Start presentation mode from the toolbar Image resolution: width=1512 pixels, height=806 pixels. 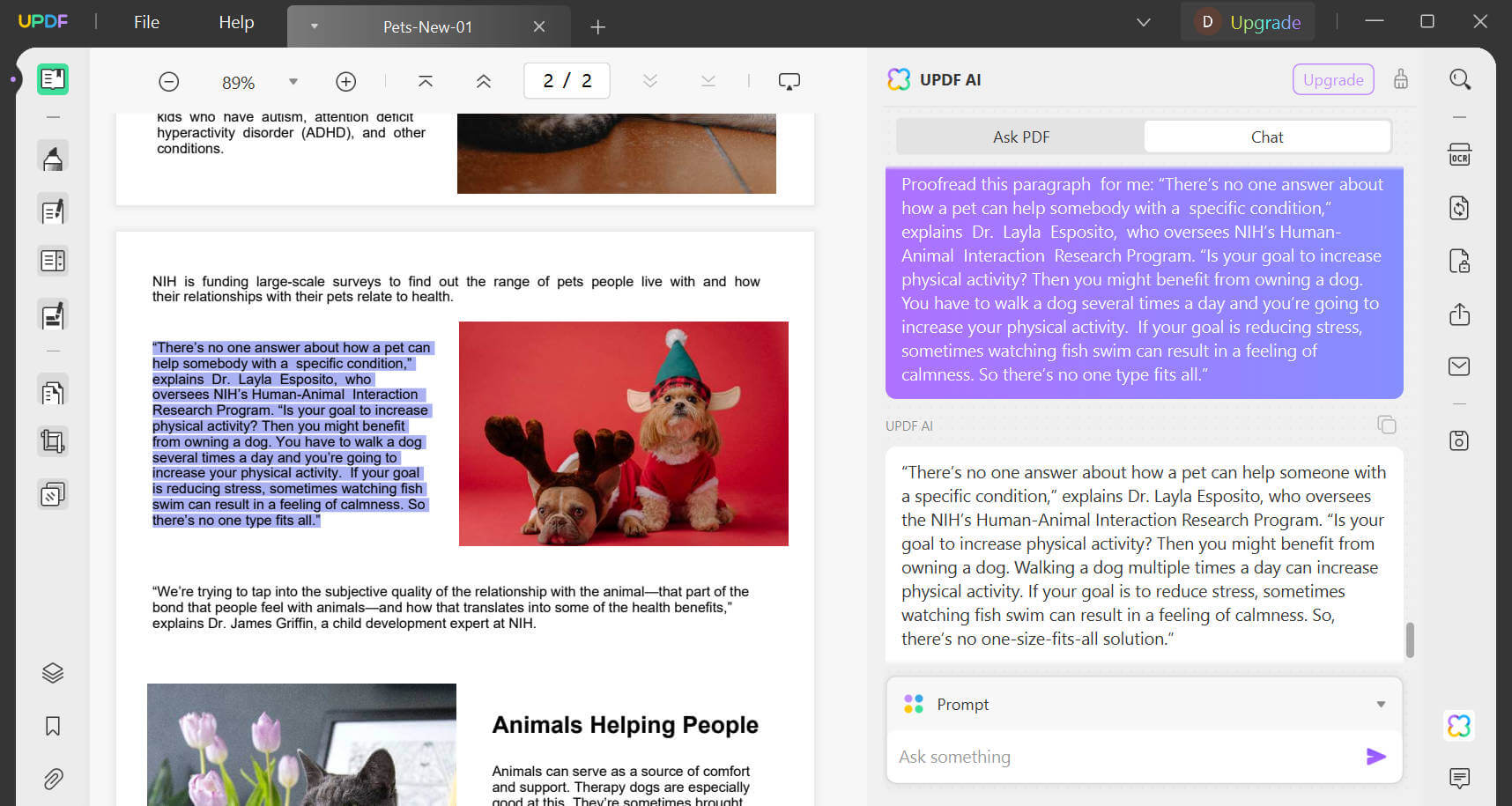pyautogui.click(x=789, y=80)
